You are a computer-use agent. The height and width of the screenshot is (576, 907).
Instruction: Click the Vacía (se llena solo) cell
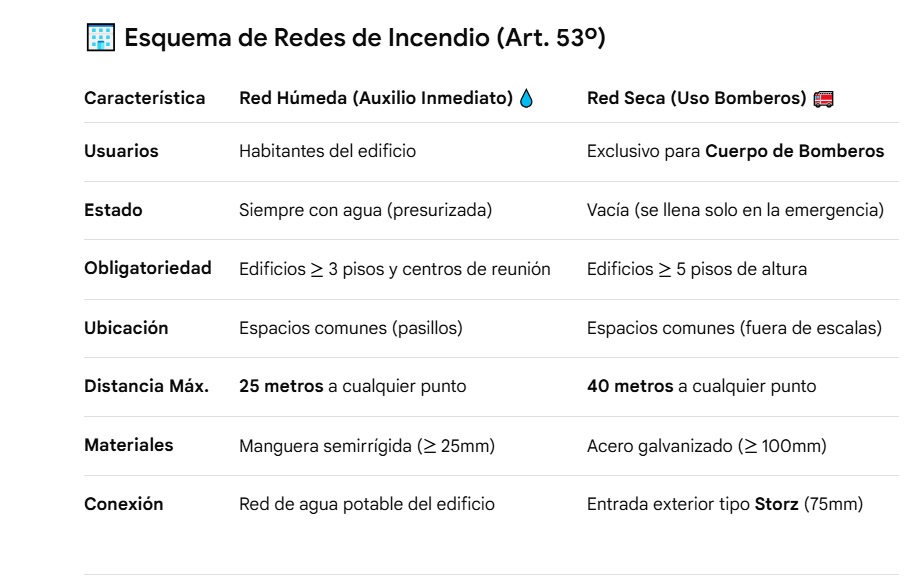point(735,210)
